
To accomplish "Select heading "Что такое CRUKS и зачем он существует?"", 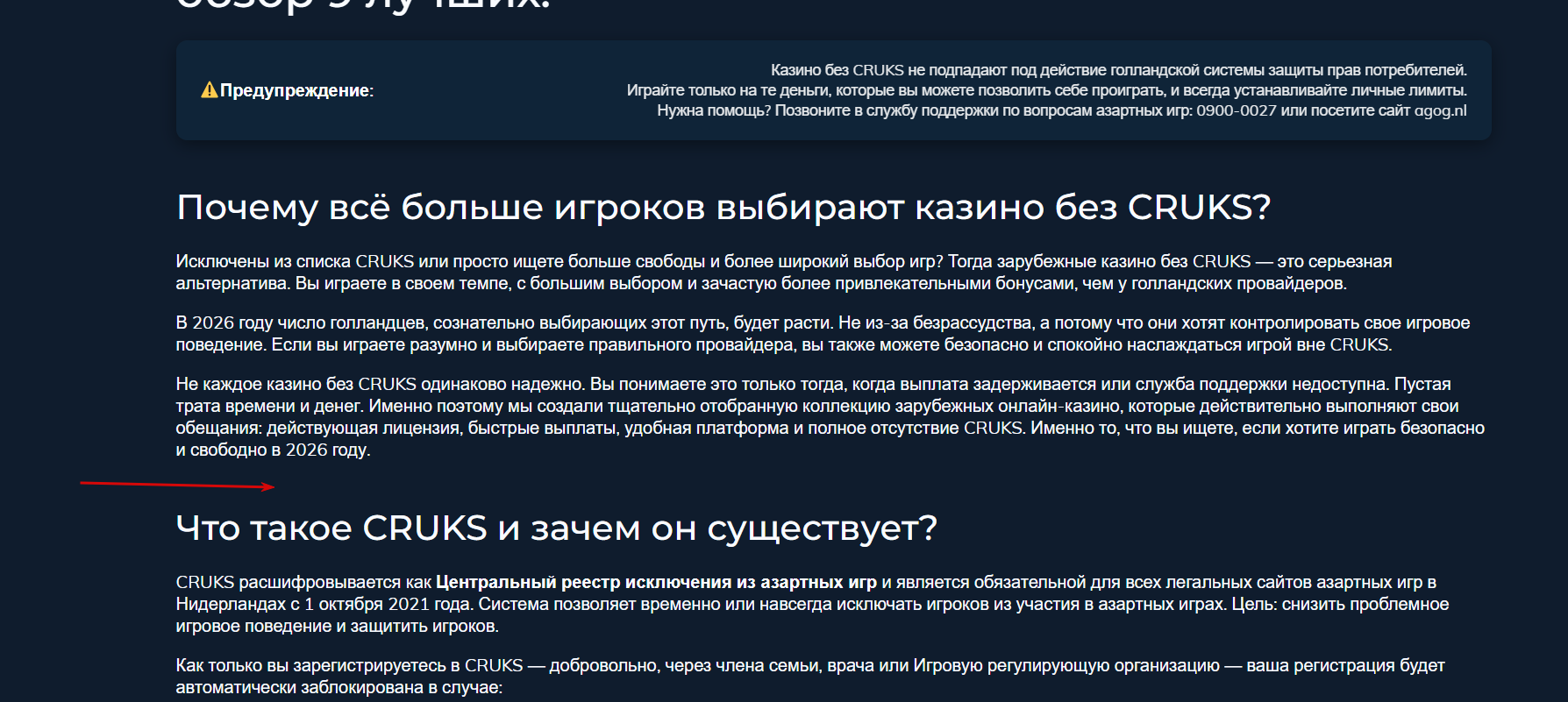I will point(557,528).
